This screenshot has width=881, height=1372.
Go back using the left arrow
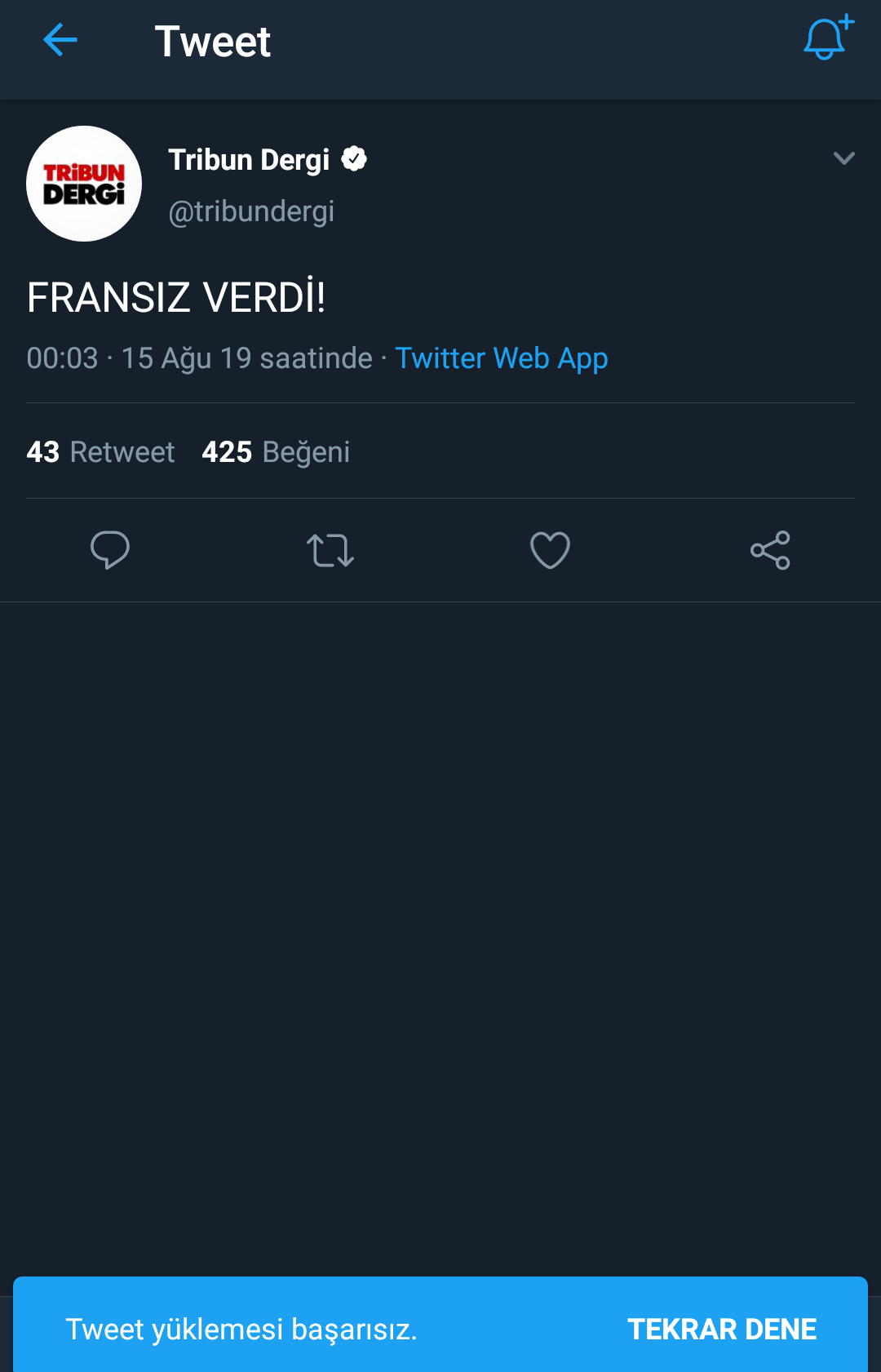pyautogui.click(x=60, y=40)
